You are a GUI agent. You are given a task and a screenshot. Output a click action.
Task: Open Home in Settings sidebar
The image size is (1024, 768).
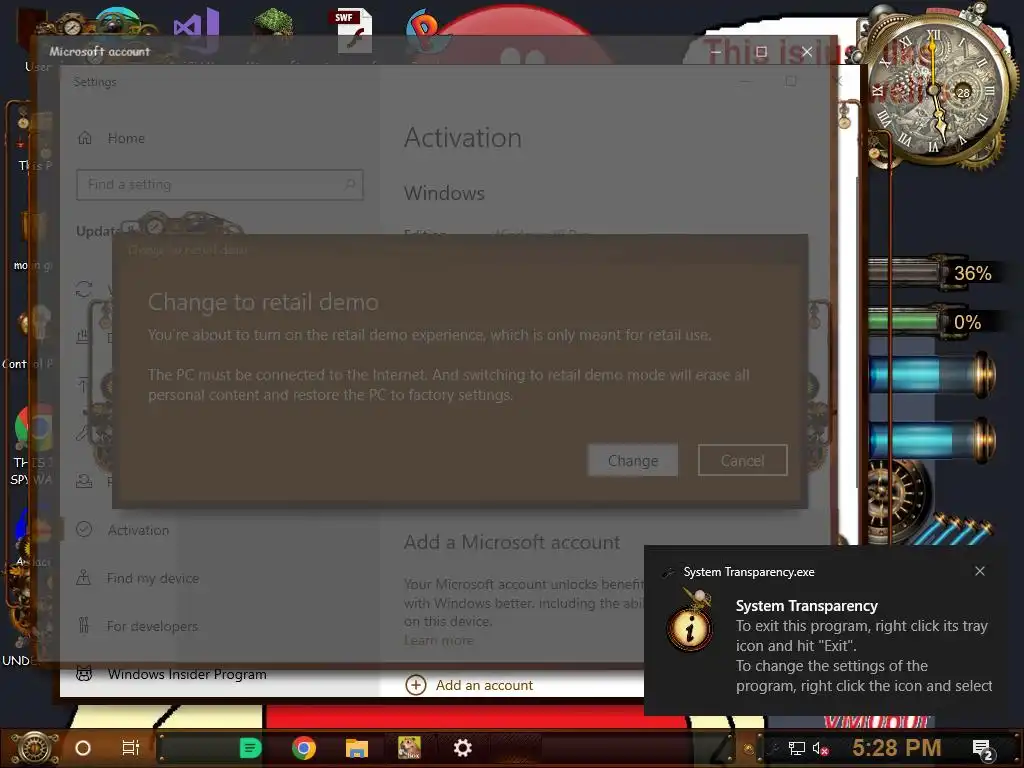pos(126,138)
